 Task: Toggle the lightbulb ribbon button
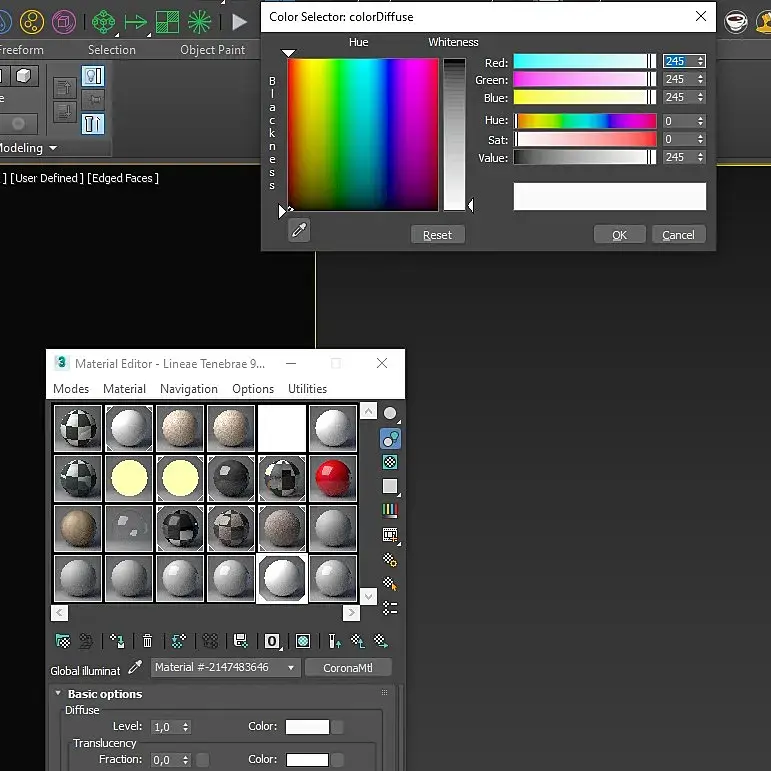(93, 77)
